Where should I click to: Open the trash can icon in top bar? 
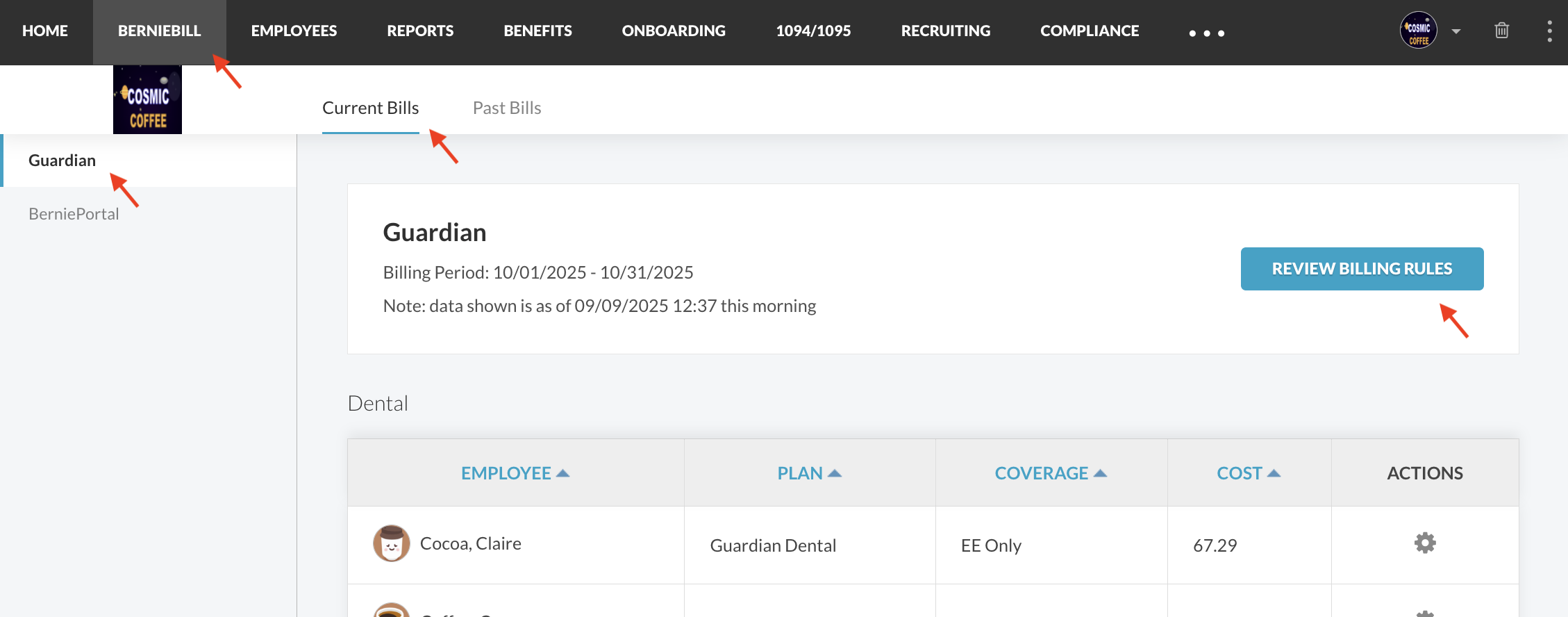(1501, 31)
